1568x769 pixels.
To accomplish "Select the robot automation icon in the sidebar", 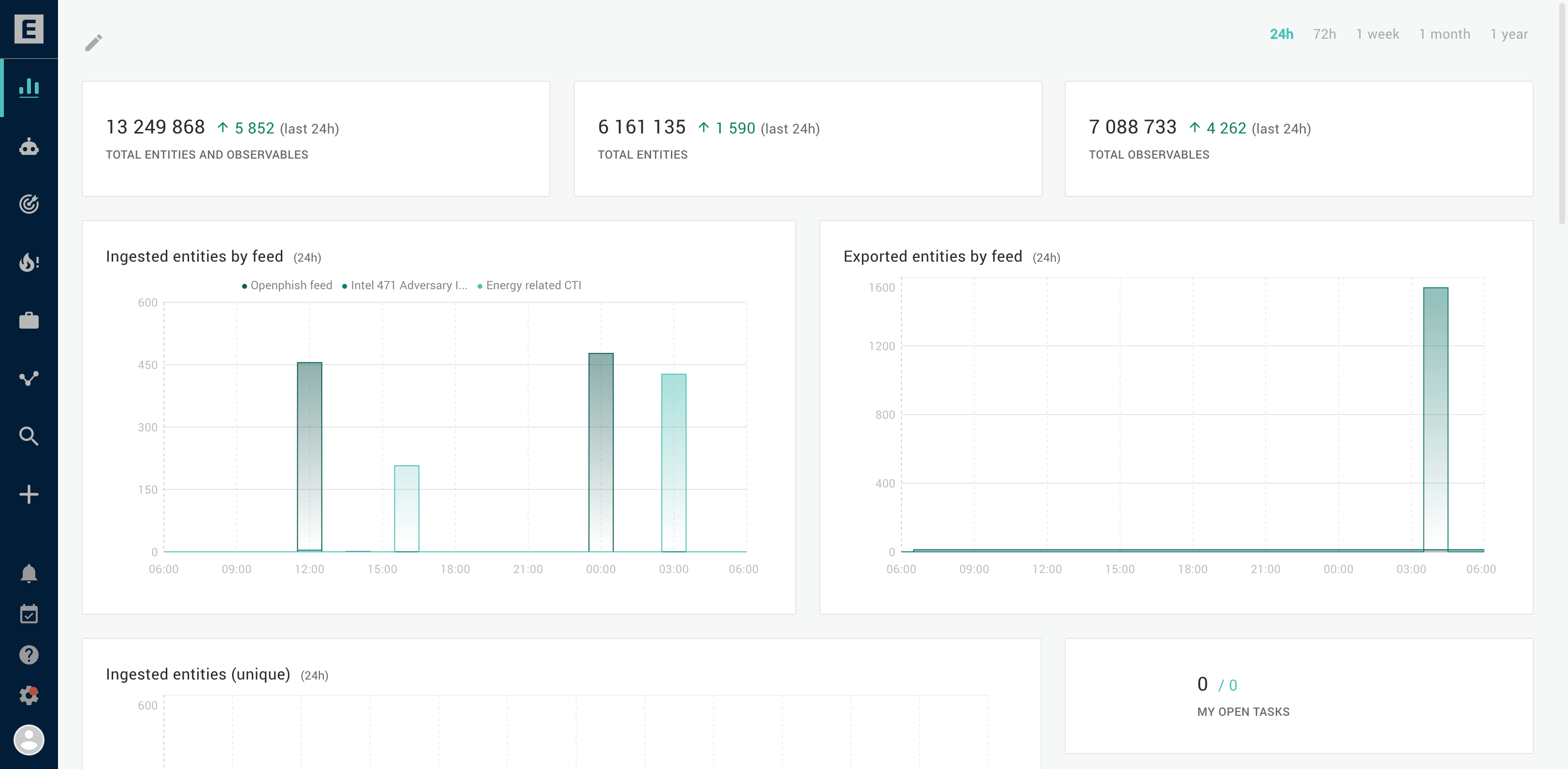I will [x=29, y=146].
